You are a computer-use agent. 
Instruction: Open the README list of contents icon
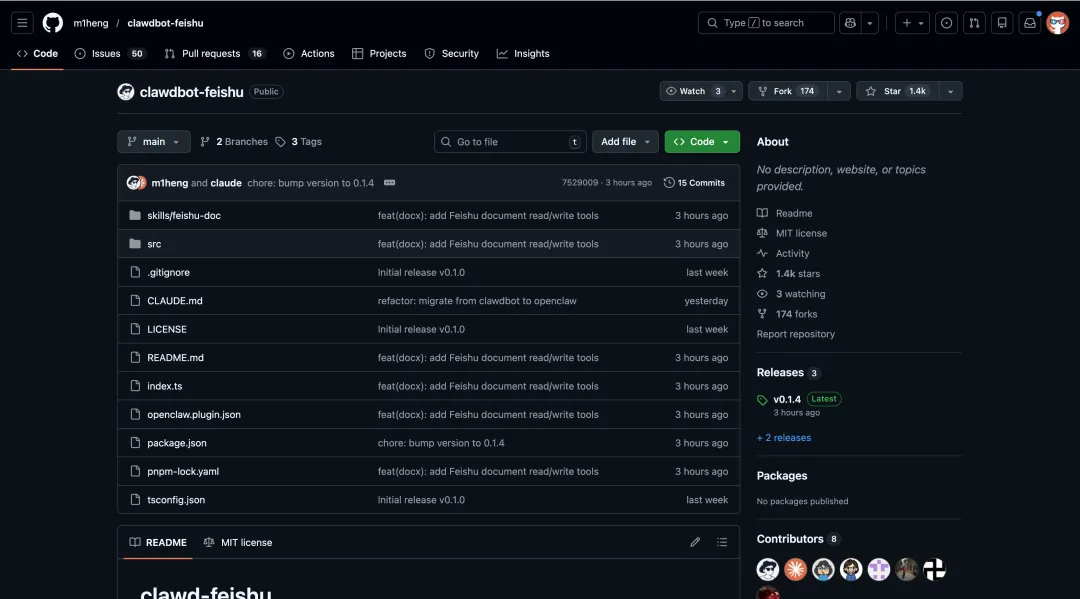722,541
